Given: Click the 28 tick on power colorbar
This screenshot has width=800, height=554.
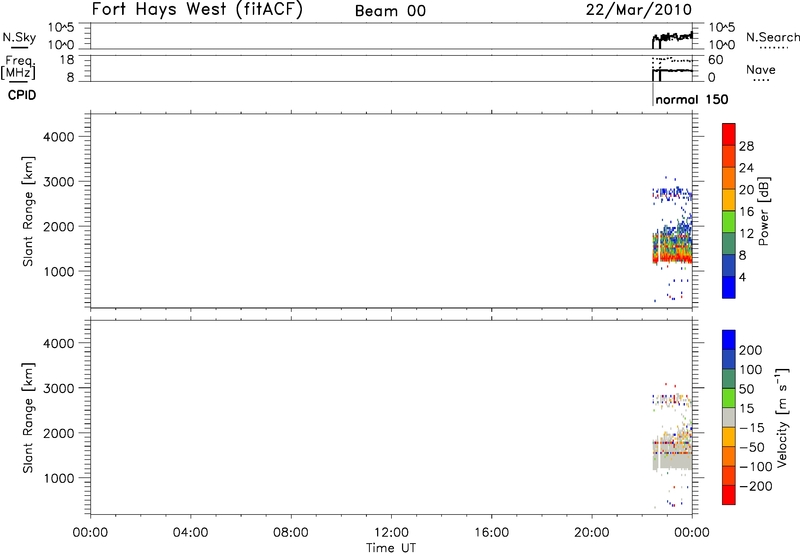Looking at the screenshot, I should tap(746, 146).
